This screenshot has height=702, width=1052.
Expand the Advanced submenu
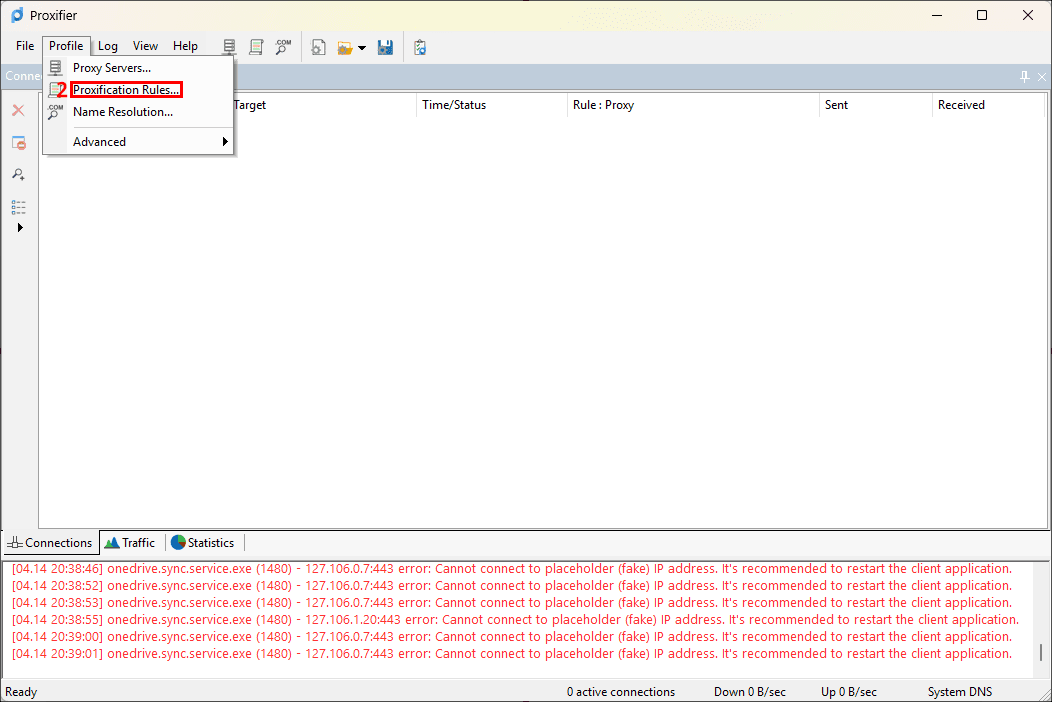pos(138,142)
